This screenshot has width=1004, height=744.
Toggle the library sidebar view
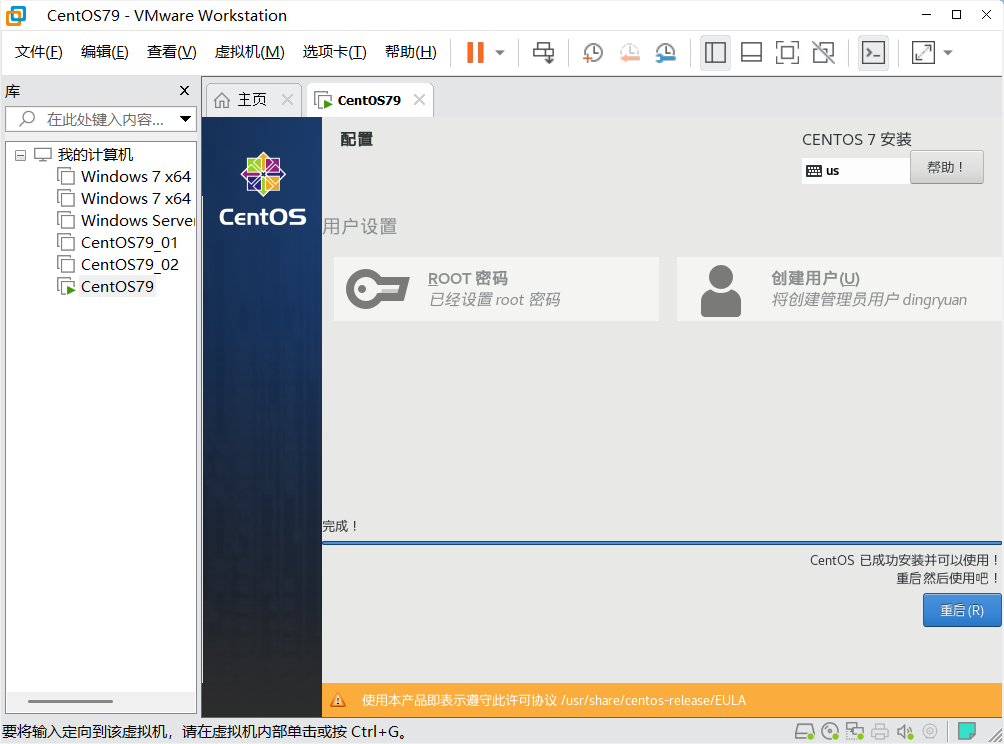715,53
